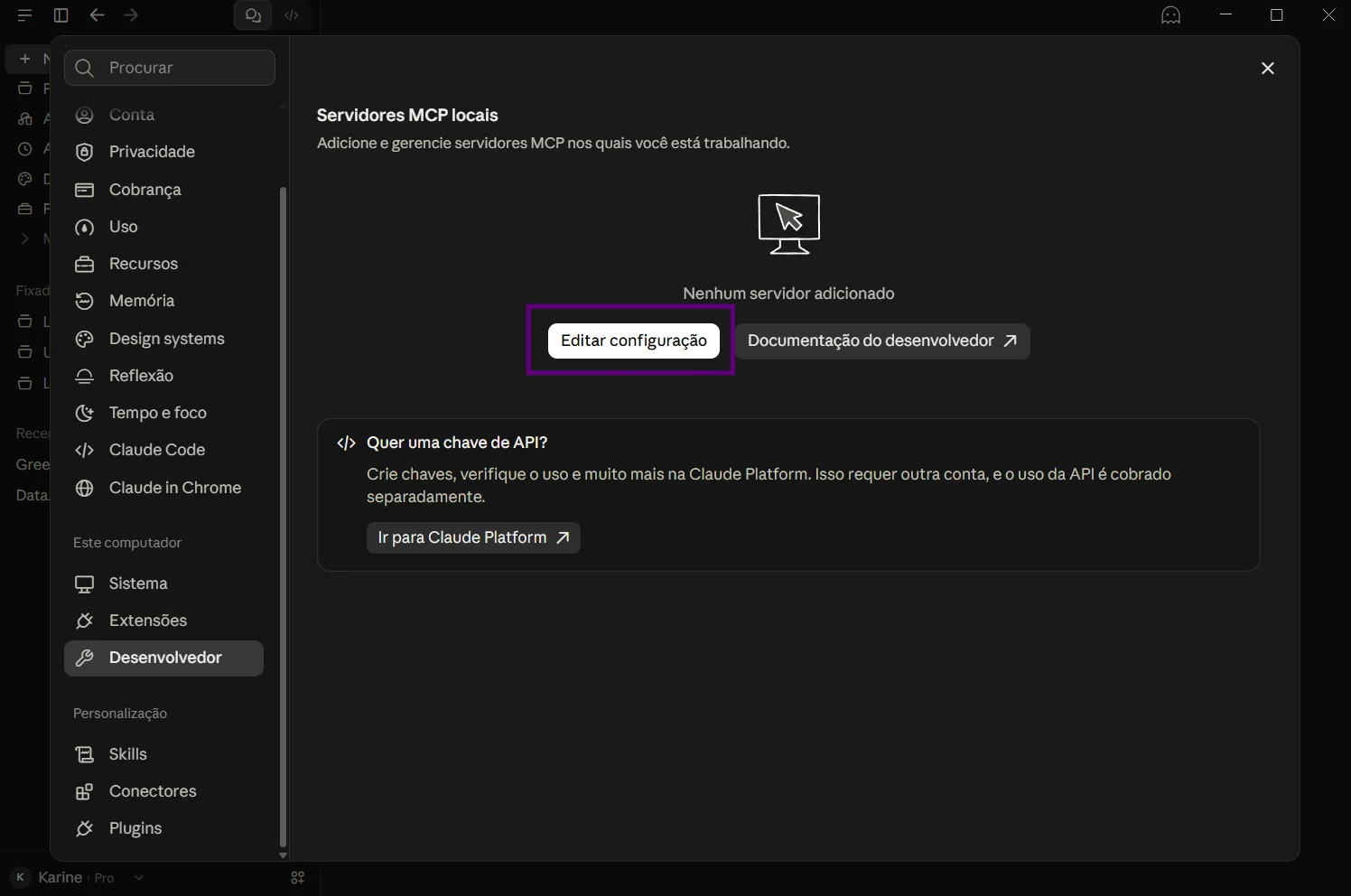The height and width of the screenshot is (896, 1351).
Task: Click the Conectores blocks icon
Action: 84,792
